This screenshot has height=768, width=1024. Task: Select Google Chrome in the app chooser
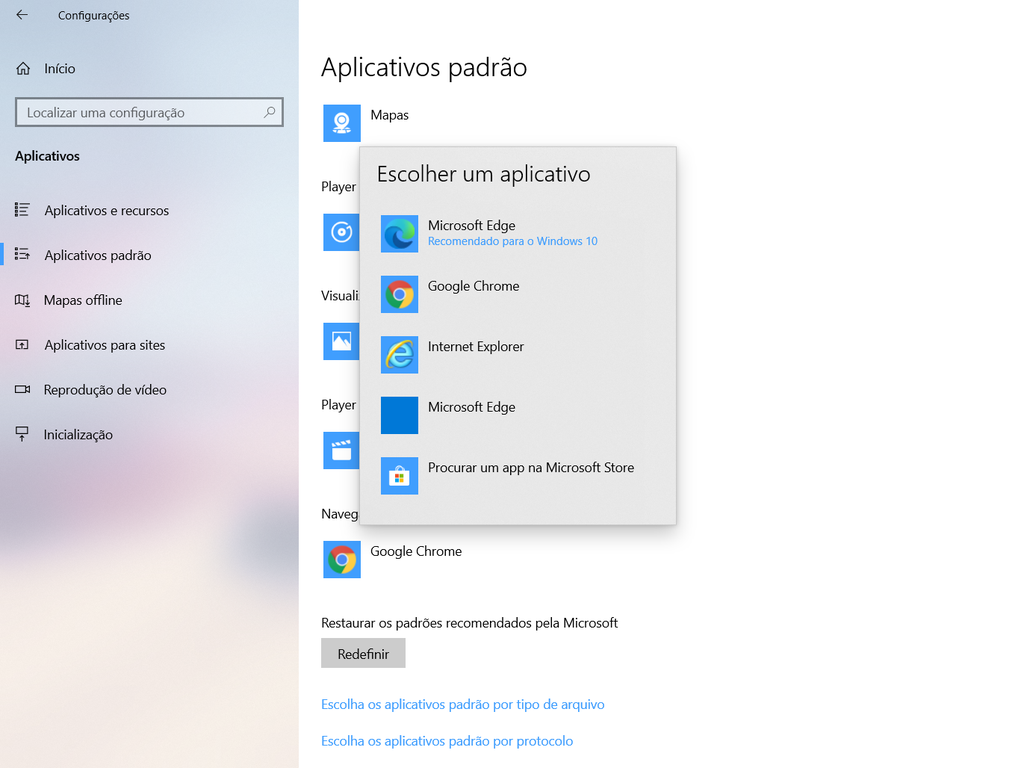pyautogui.click(x=518, y=295)
